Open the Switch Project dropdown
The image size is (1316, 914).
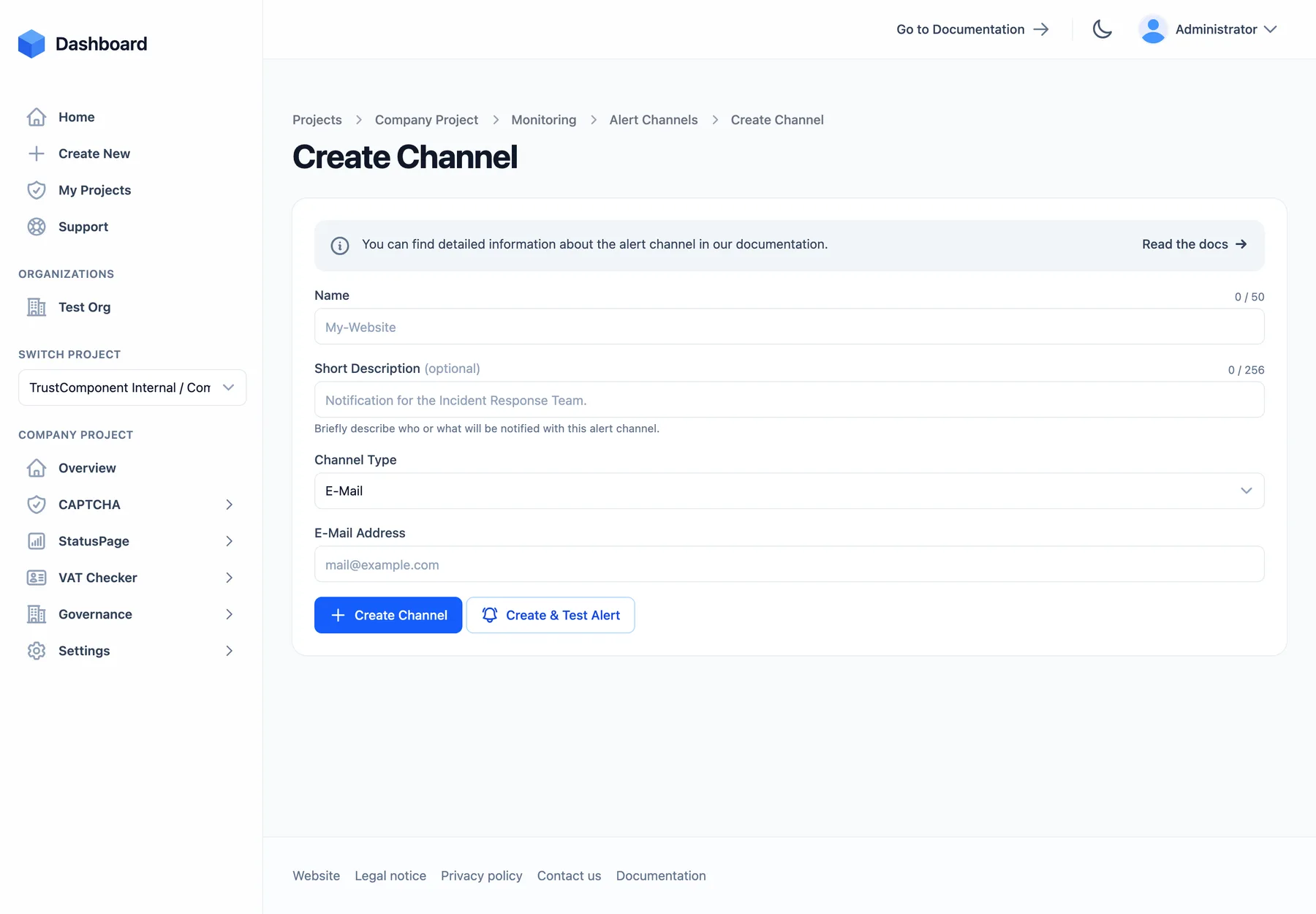pos(132,388)
